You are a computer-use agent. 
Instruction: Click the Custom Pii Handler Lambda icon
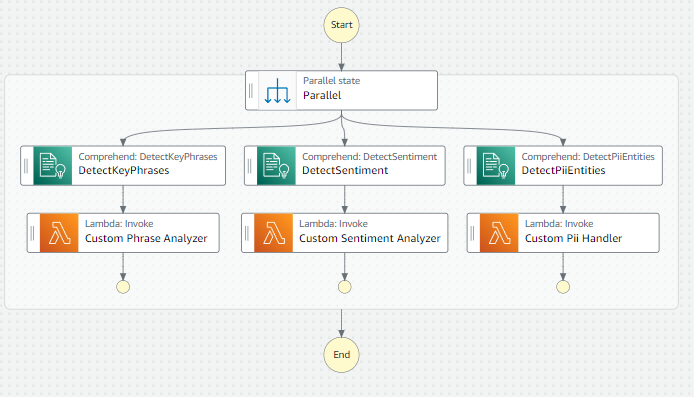point(499,233)
